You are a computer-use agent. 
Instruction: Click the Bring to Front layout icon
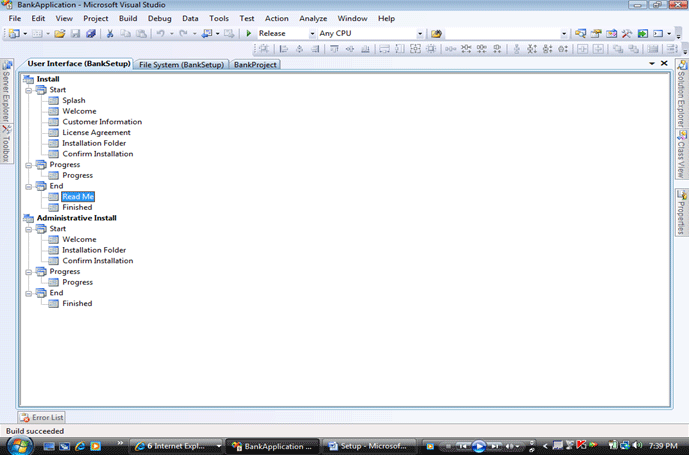(618, 49)
